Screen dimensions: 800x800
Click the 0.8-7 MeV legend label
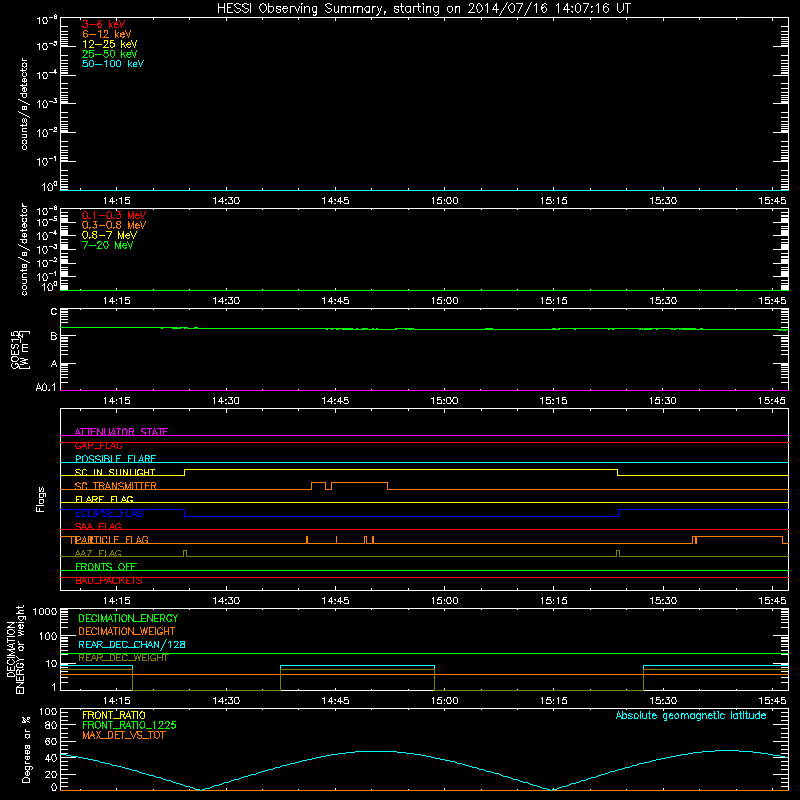point(110,235)
